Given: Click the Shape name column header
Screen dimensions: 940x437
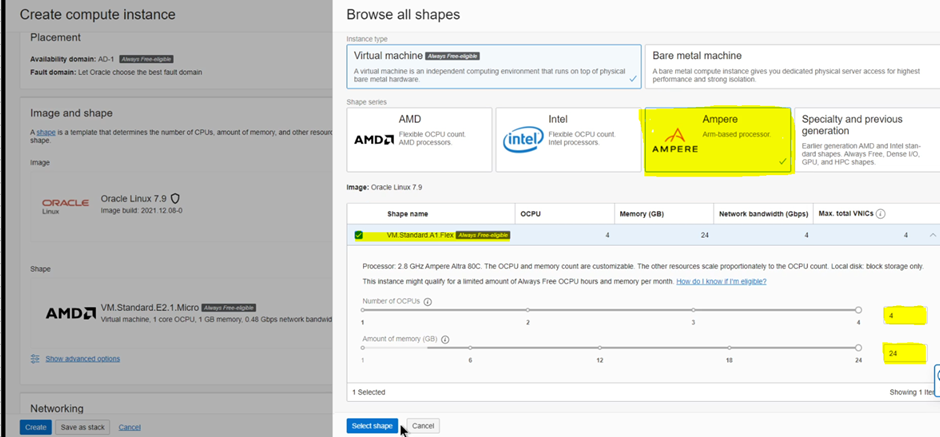Looking at the screenshot, I should 408,214.
